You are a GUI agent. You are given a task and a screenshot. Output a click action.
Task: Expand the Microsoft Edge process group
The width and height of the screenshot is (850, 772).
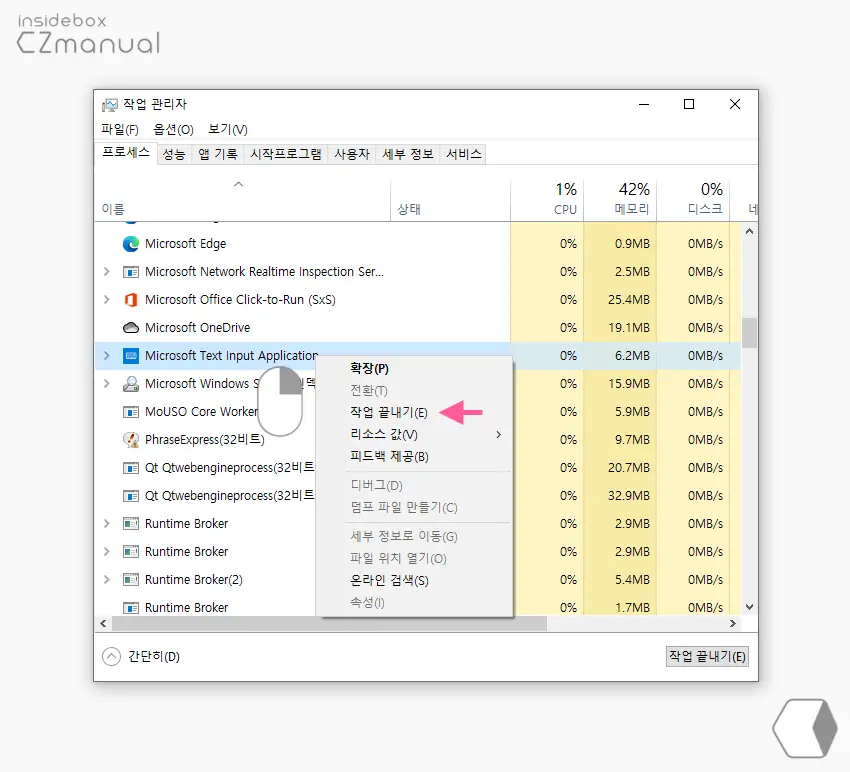(106, 243)
